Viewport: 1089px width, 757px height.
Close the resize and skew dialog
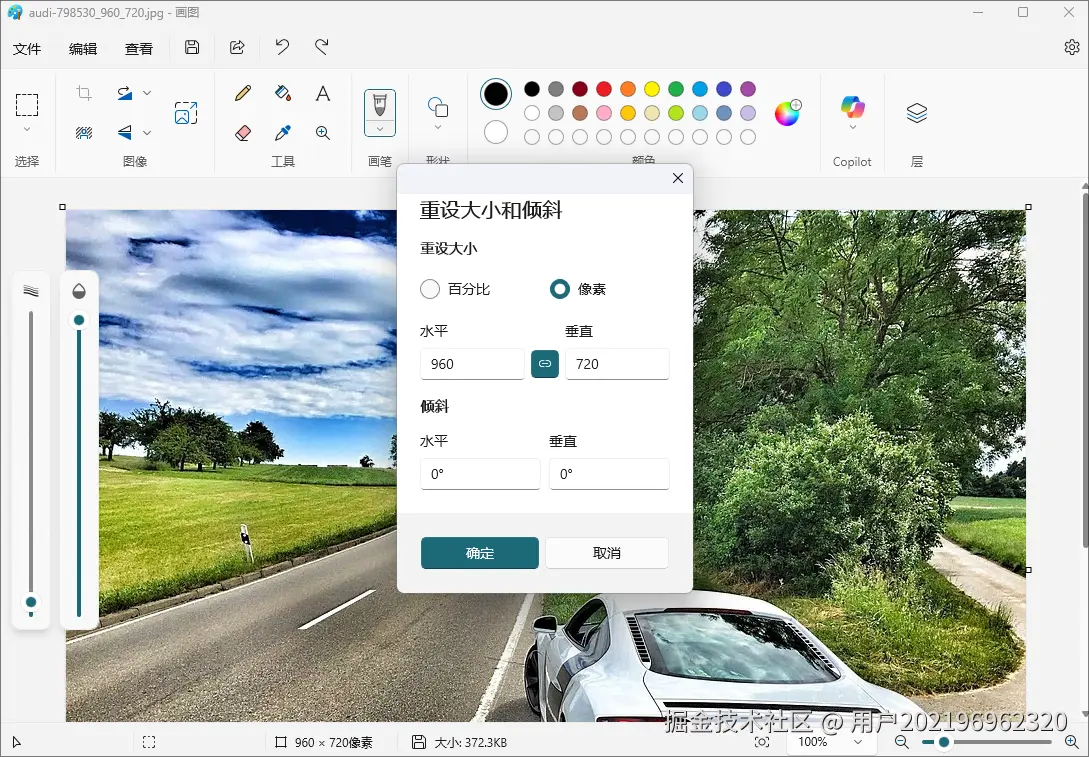point(678,178)
